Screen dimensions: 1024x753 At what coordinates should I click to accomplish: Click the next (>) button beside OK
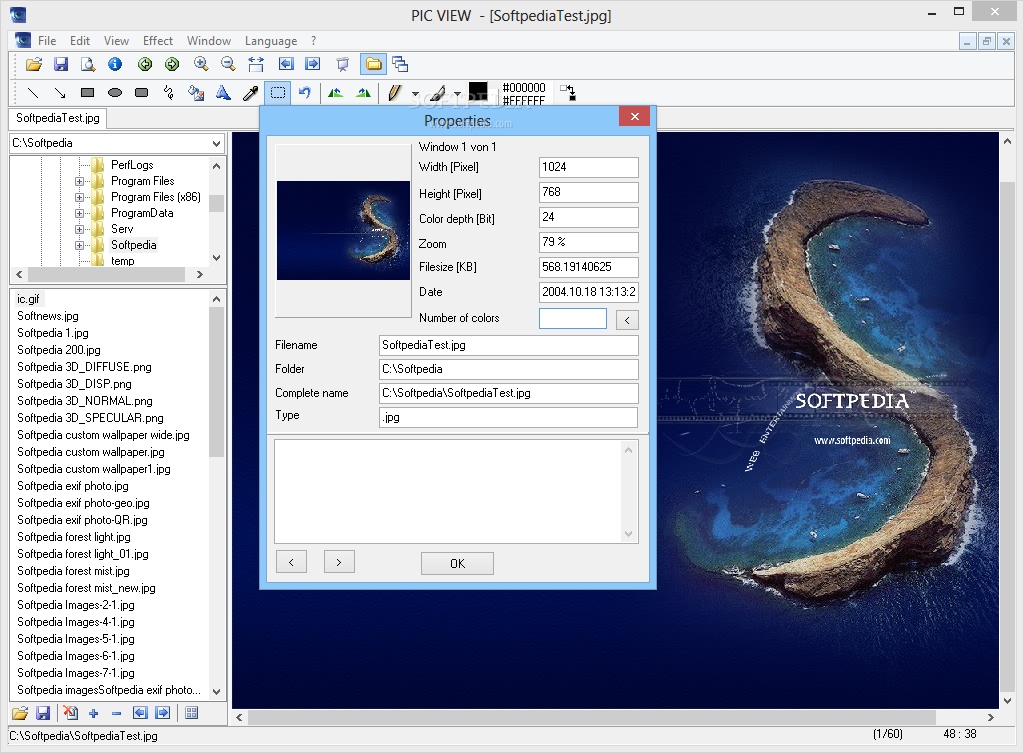coord(339,562)
